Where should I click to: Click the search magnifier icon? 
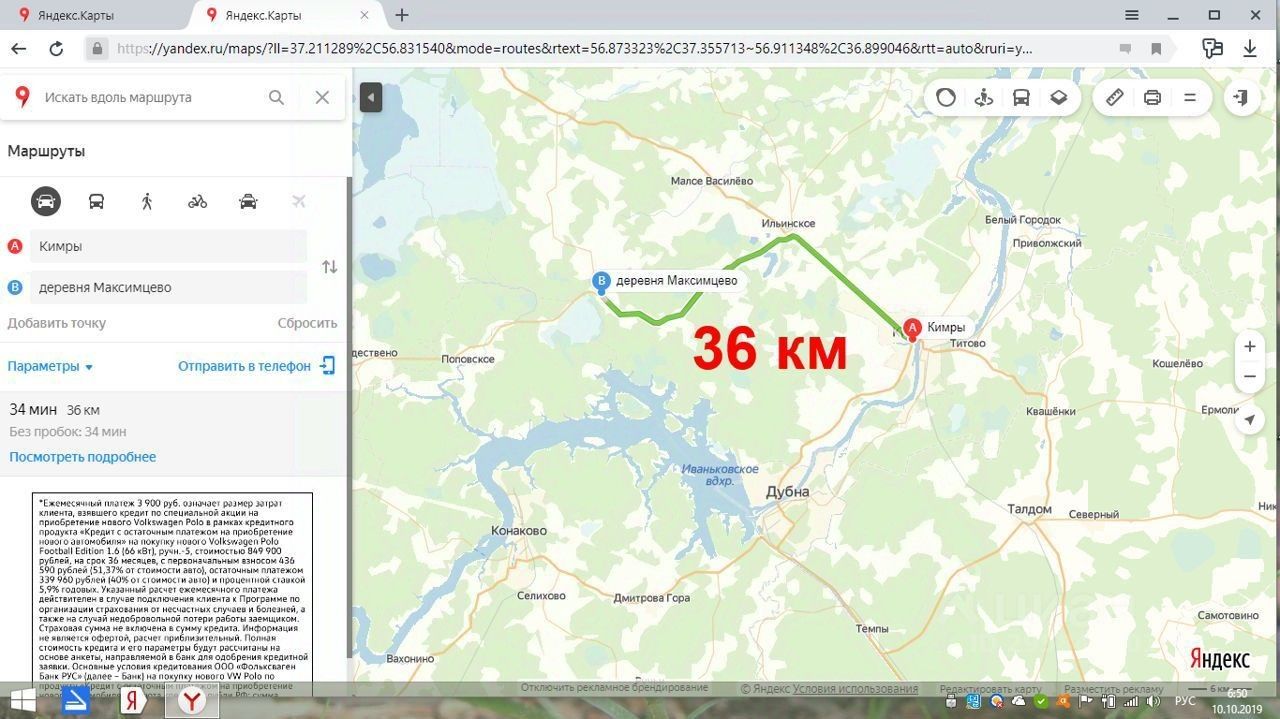click(x=276, y=97)
